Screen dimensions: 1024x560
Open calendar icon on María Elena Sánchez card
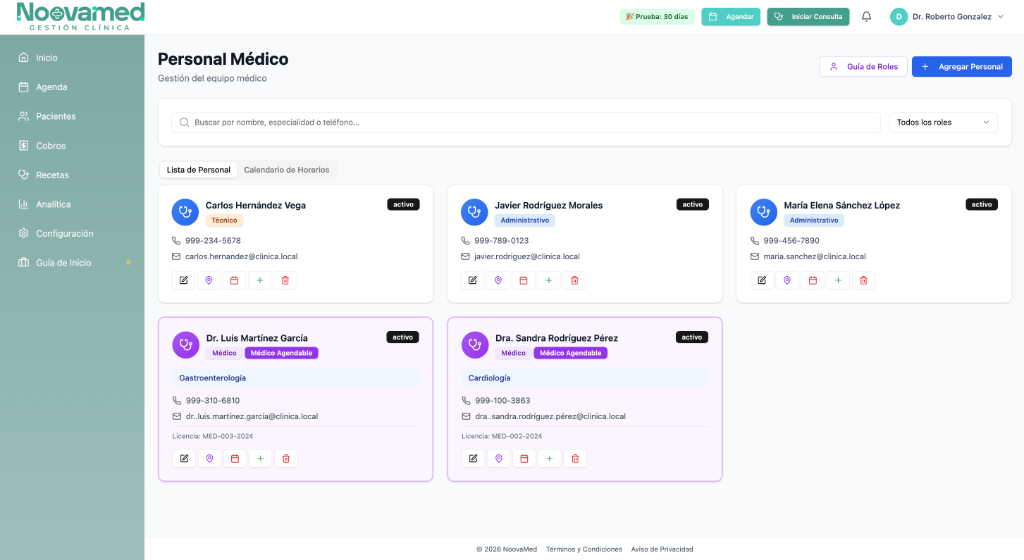coord(813,281)
